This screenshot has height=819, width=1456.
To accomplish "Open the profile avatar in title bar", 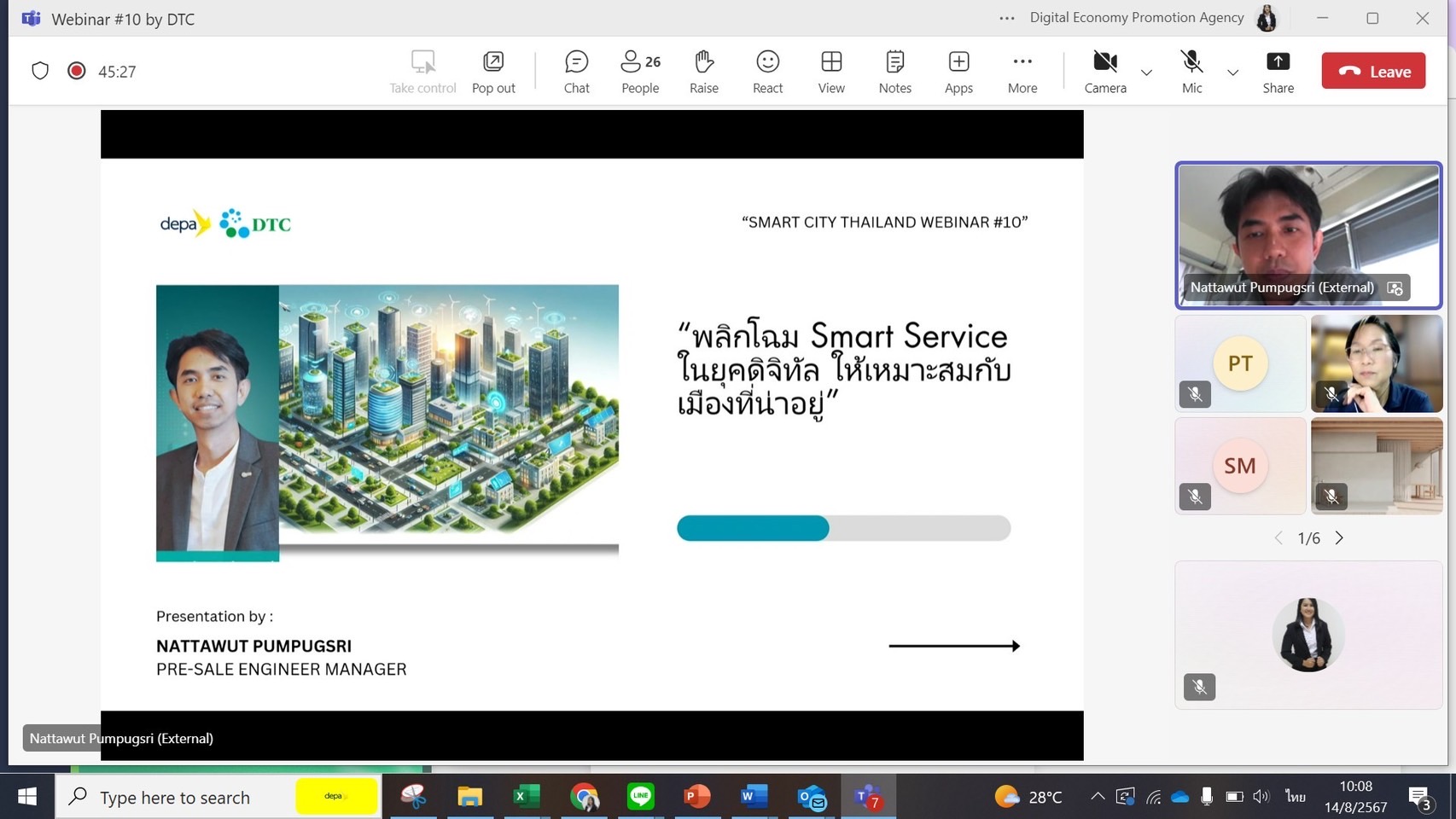I will coord(1267,18).
